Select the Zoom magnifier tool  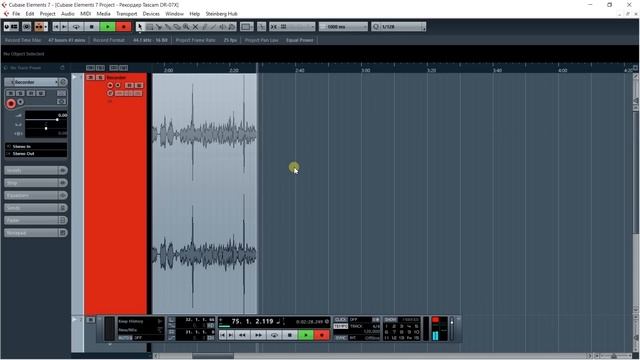(186, 27)
